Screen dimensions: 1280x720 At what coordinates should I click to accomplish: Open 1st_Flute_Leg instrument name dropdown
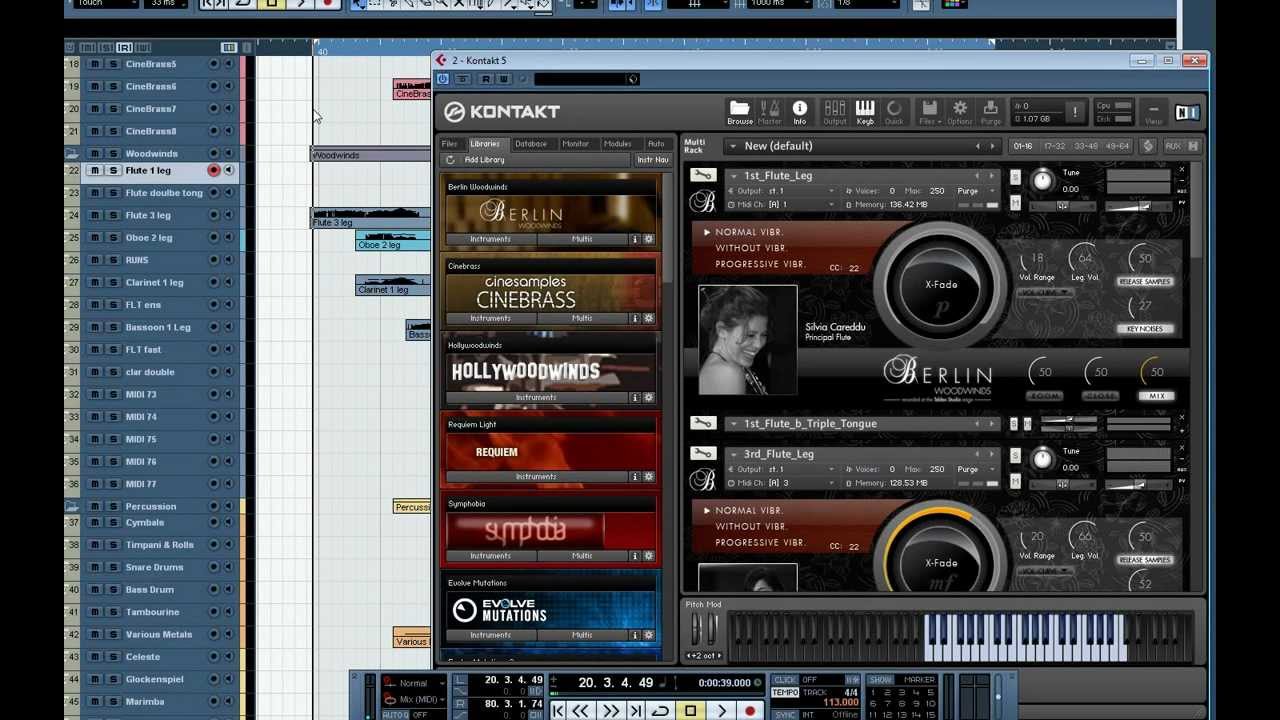tap(733, 176)
